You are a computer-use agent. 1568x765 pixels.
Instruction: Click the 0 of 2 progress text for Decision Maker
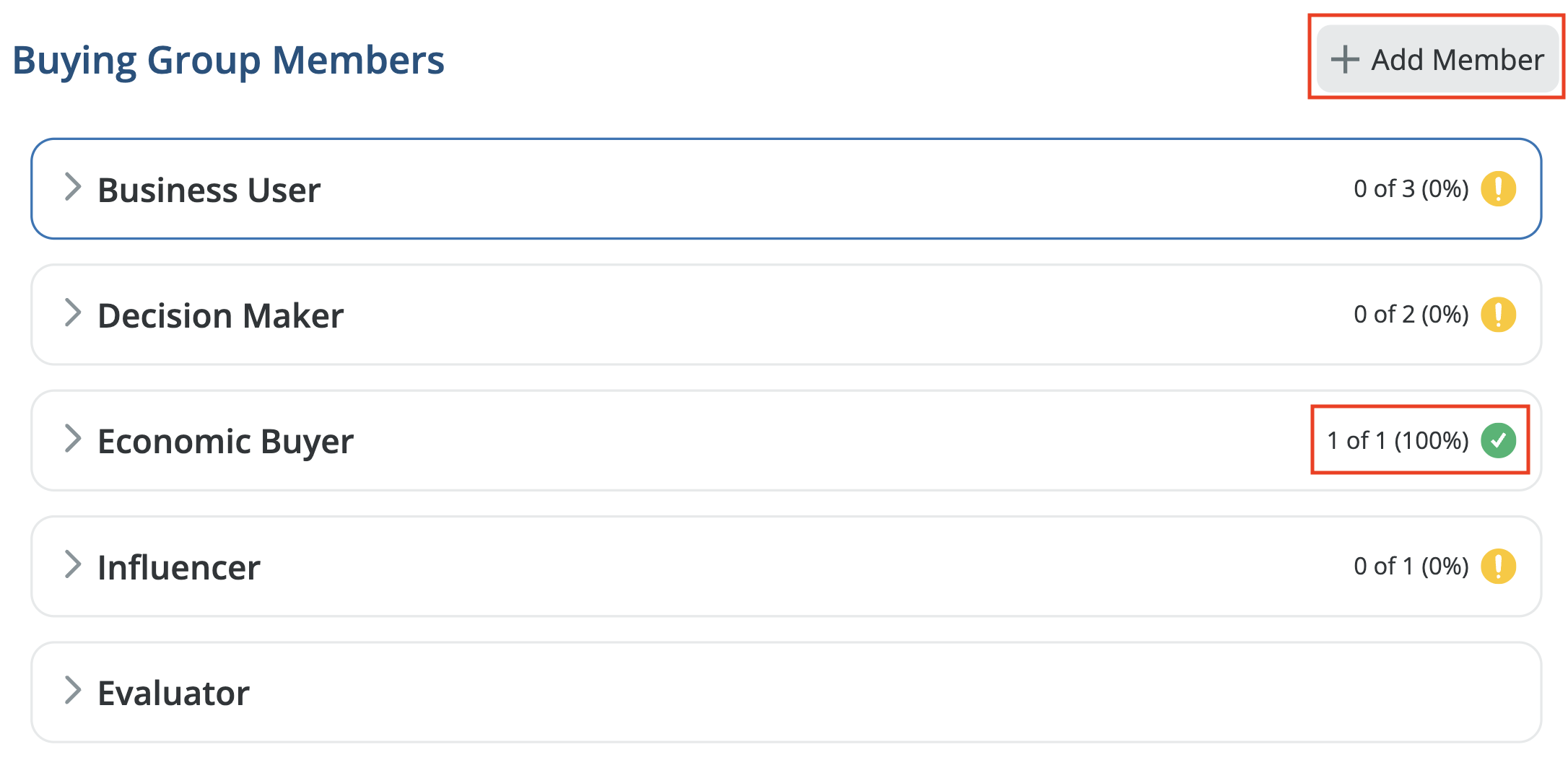coord(1411,315)
